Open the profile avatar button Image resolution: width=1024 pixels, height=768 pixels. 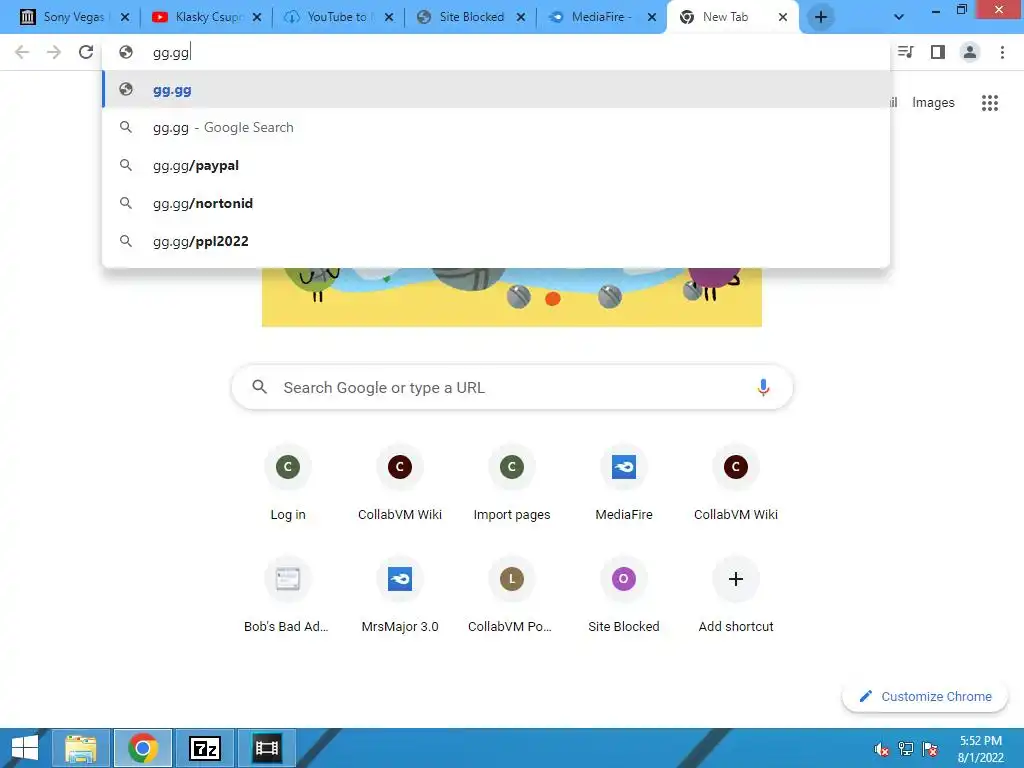coord(970,52)
